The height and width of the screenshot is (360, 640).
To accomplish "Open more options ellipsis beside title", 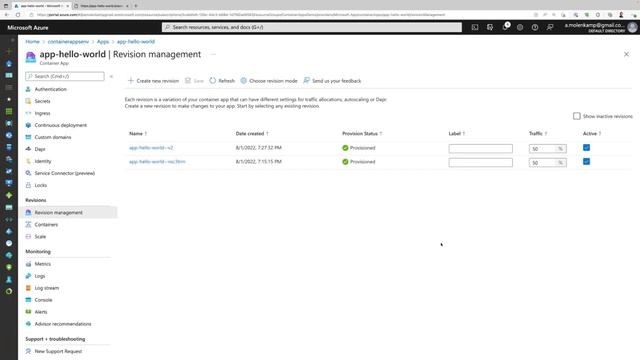I will 213,54.
